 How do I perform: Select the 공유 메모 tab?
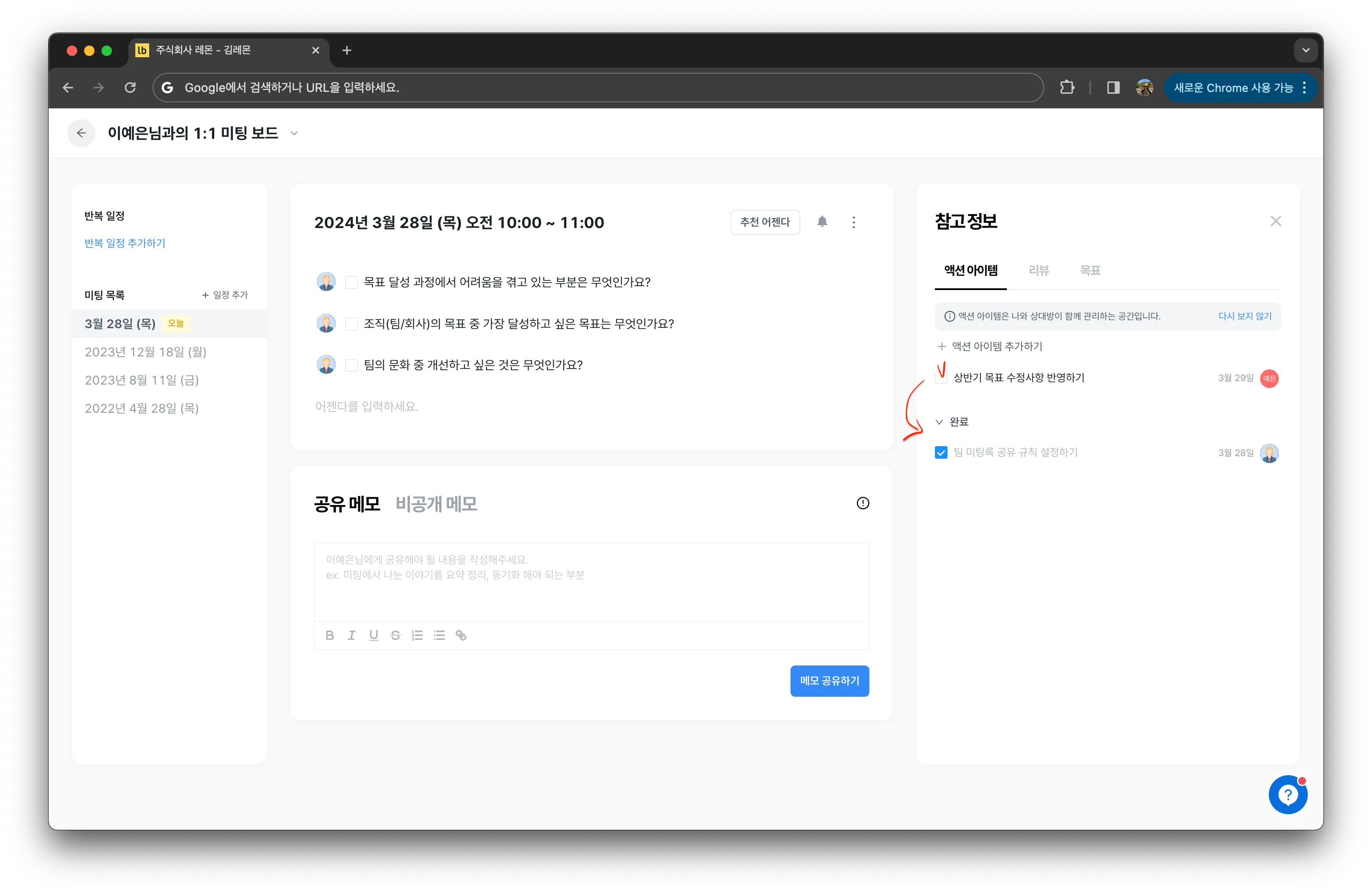[x=347, y=504]
